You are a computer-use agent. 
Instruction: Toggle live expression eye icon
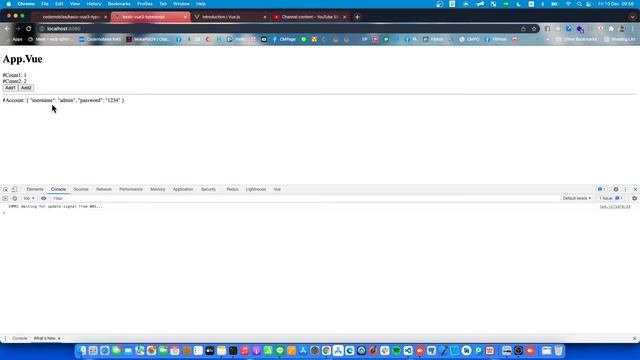(44, 198)
